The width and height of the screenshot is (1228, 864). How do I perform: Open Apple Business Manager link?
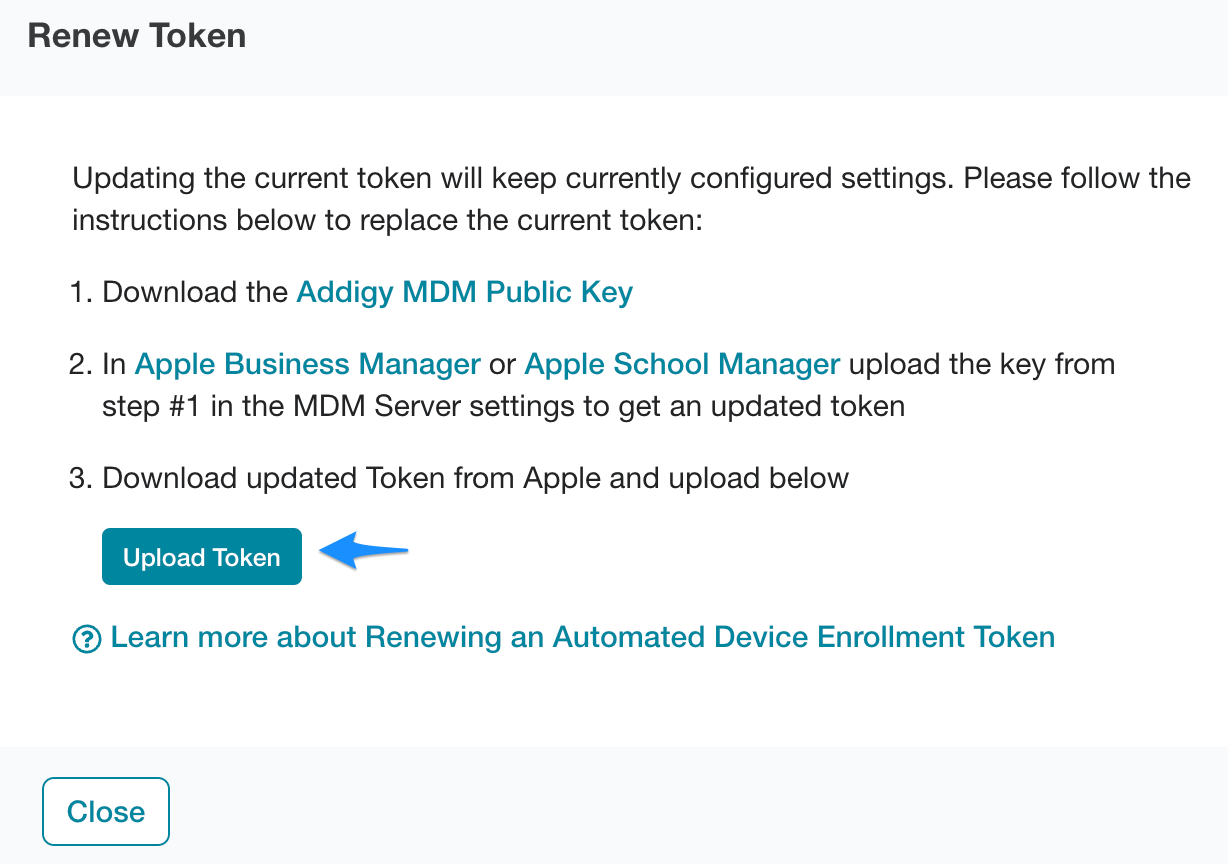click(x=308, y=364)
